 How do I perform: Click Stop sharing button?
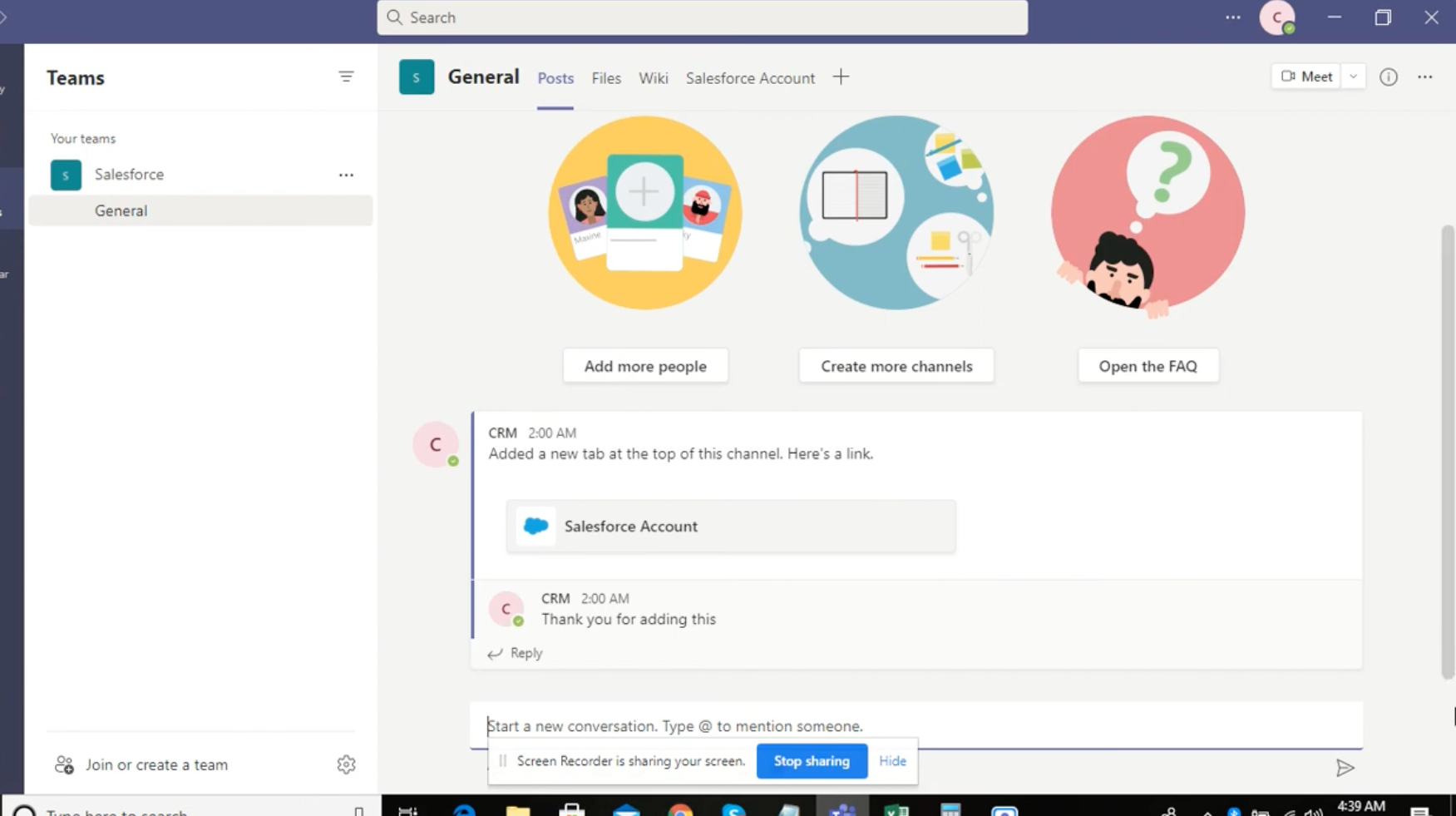point(812,761)
